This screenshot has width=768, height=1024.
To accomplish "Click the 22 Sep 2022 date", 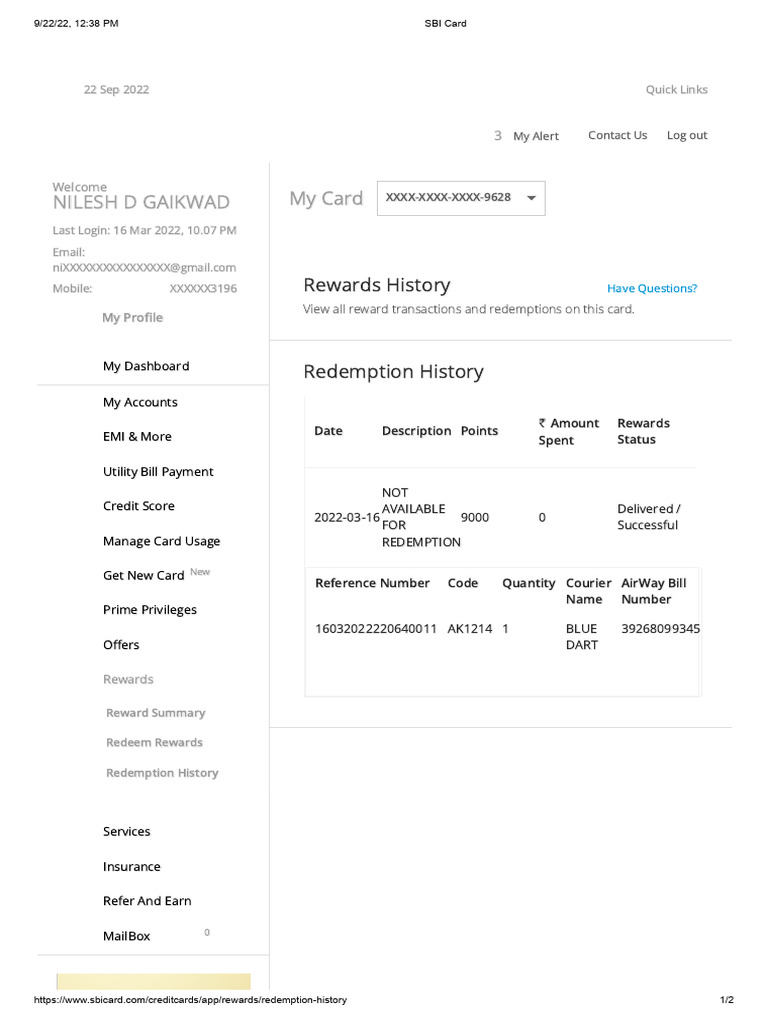I will [x=116, y=89].
